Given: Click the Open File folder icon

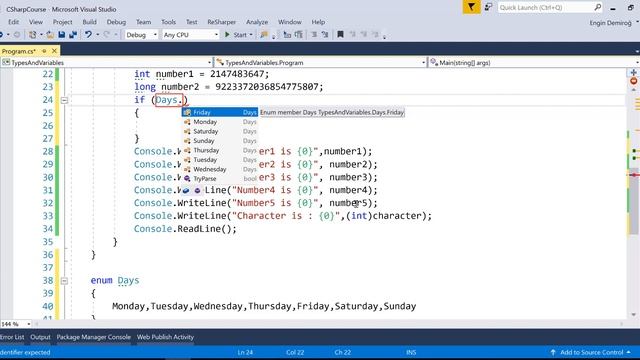Looking at the screenshot, I should pos(50,35).
